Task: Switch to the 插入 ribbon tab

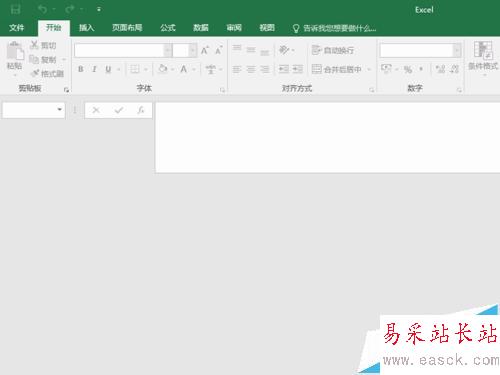Action: [x=86, y=28]
